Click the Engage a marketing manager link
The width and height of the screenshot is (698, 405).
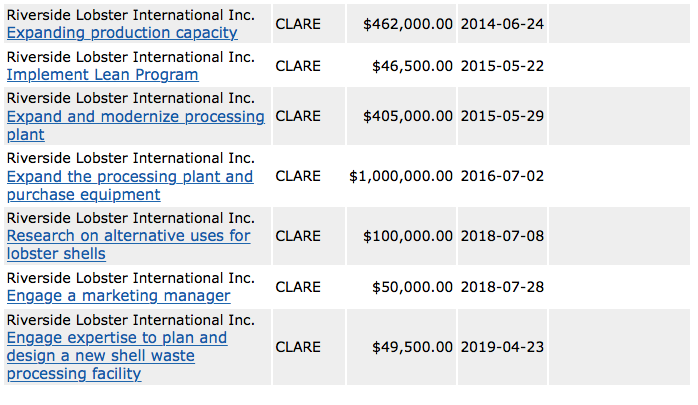pyautogui.click(x=118, y=296)
